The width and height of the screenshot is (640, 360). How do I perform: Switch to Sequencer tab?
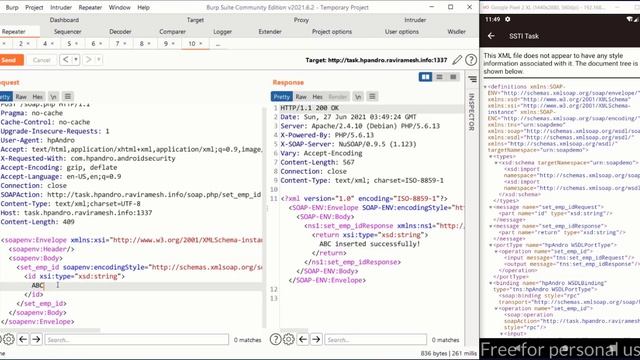68,31
